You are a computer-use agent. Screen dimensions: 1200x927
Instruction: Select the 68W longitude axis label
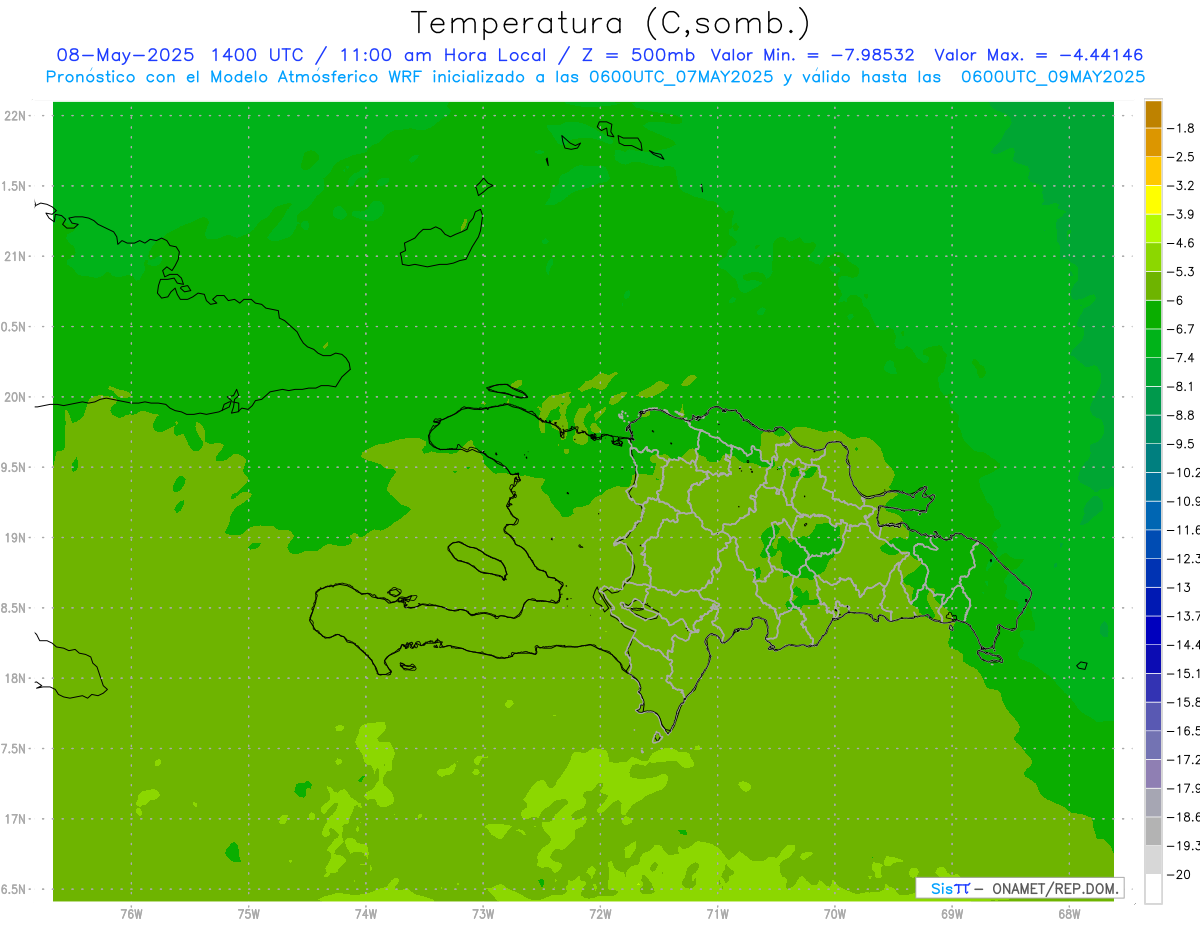click(1069, 913)
